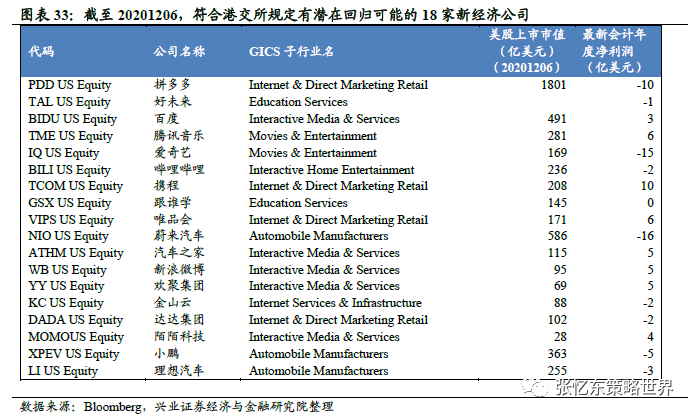Click market value 1801 for PDD
Screen dimensions: 696x418
554,85
